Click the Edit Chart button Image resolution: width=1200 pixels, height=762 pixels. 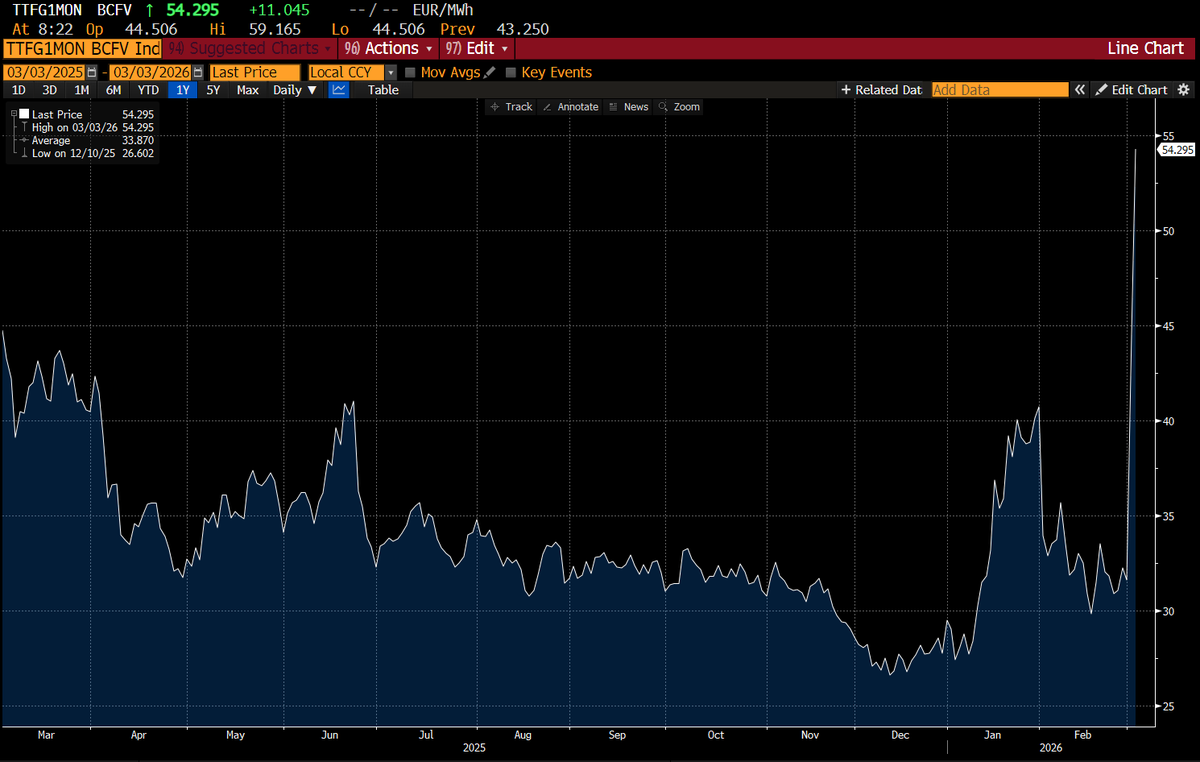[x=1131, y=90]
